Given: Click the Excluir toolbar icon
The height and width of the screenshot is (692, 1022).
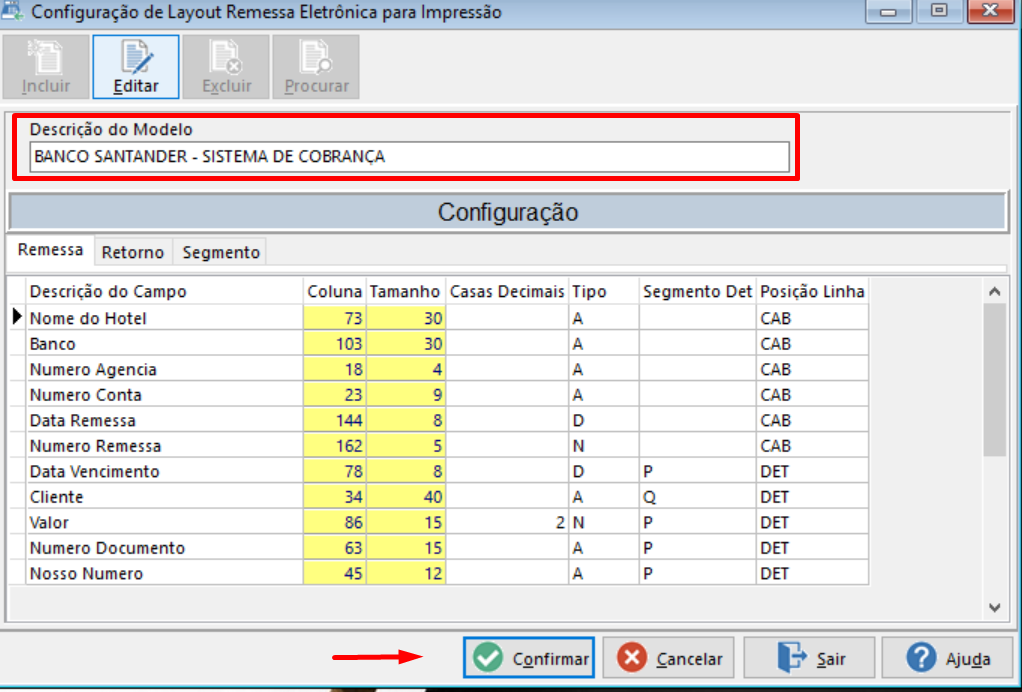Looking at the screenshot, I should point(226,67).
